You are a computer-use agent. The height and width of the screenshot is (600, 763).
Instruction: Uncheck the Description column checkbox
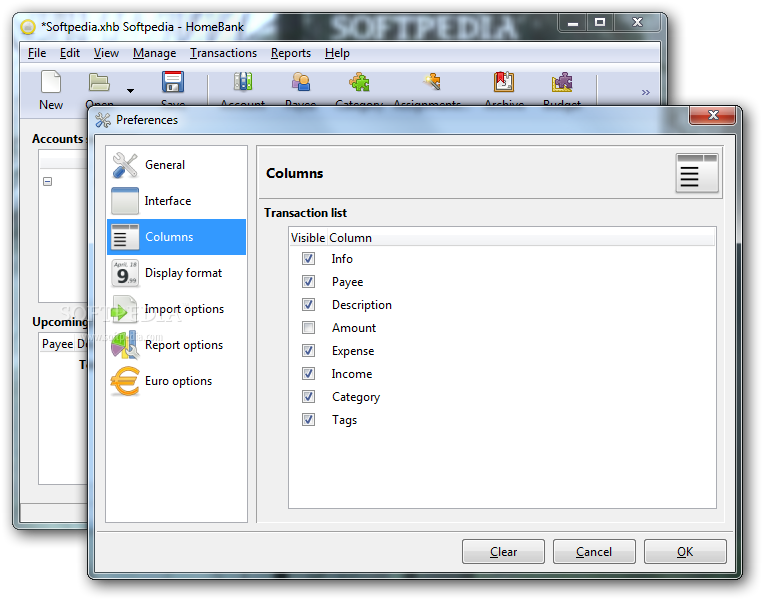[308, 304]
